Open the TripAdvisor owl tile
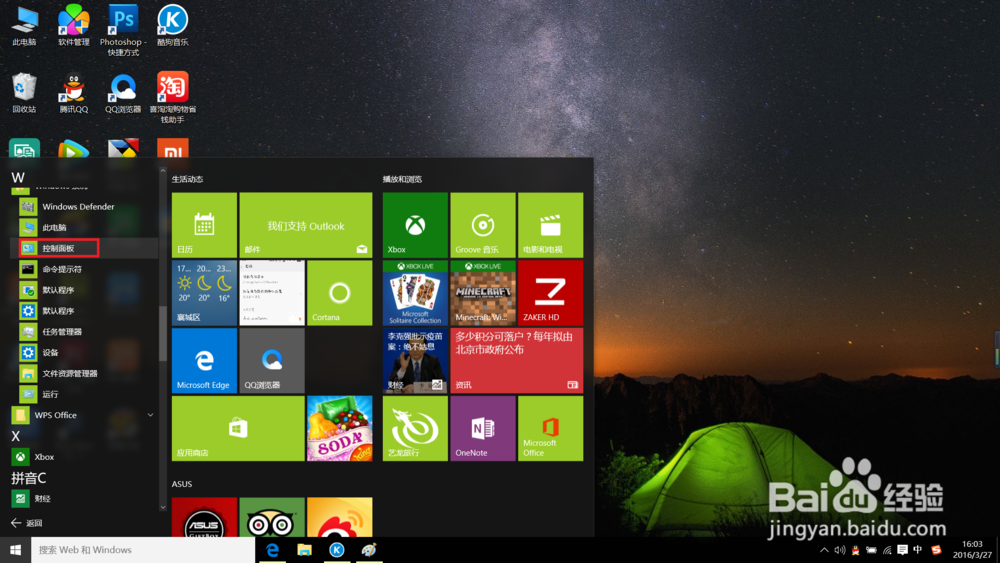 click(272, 517)
